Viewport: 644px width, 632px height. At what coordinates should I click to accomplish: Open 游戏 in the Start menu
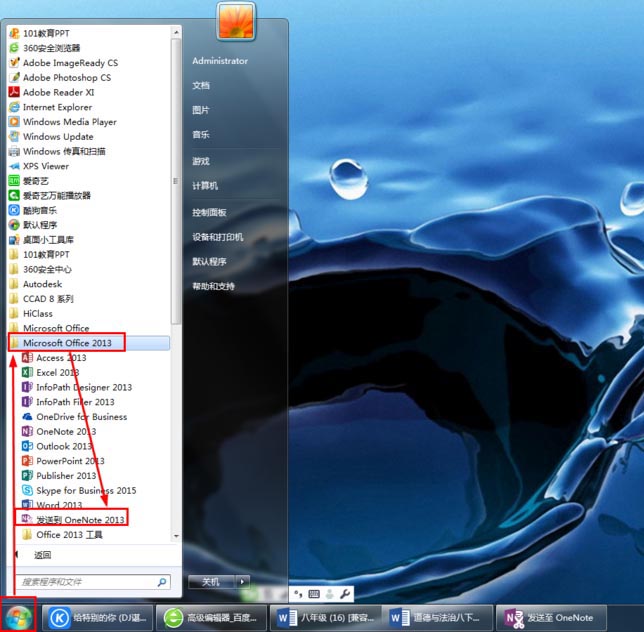click(x=201, y=161)
